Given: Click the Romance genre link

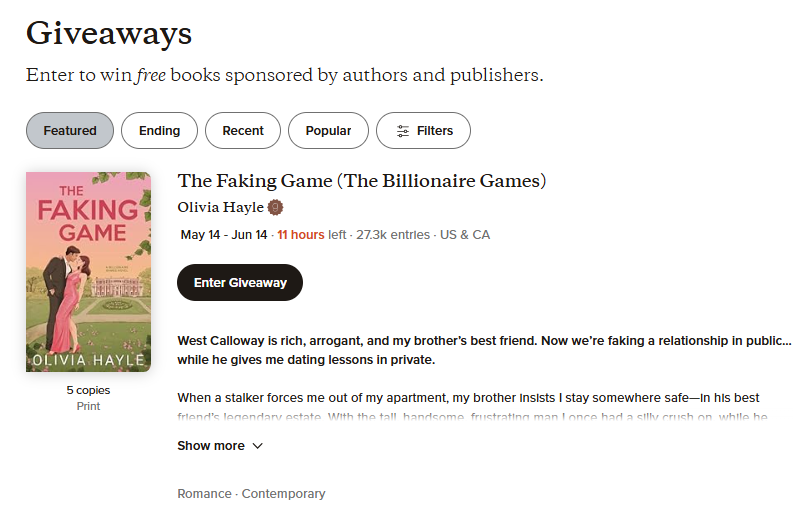Looking at the screenshot, I should [x=204, y=494].
